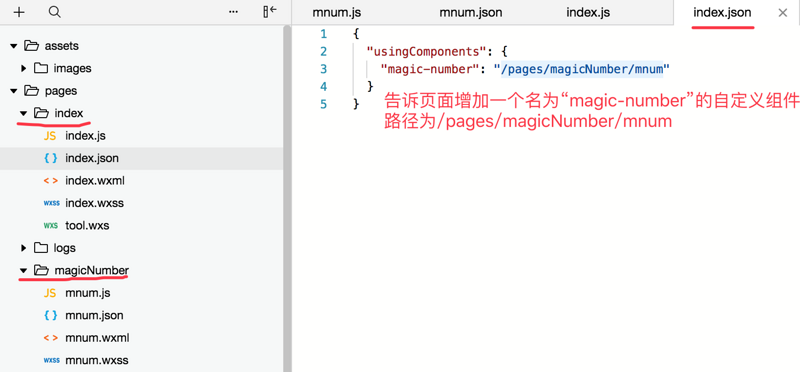Image resolution: width=800 pixels, height=372 pixels.
Task: Click the logs folder icon
Action: click(x=41, y=248)
